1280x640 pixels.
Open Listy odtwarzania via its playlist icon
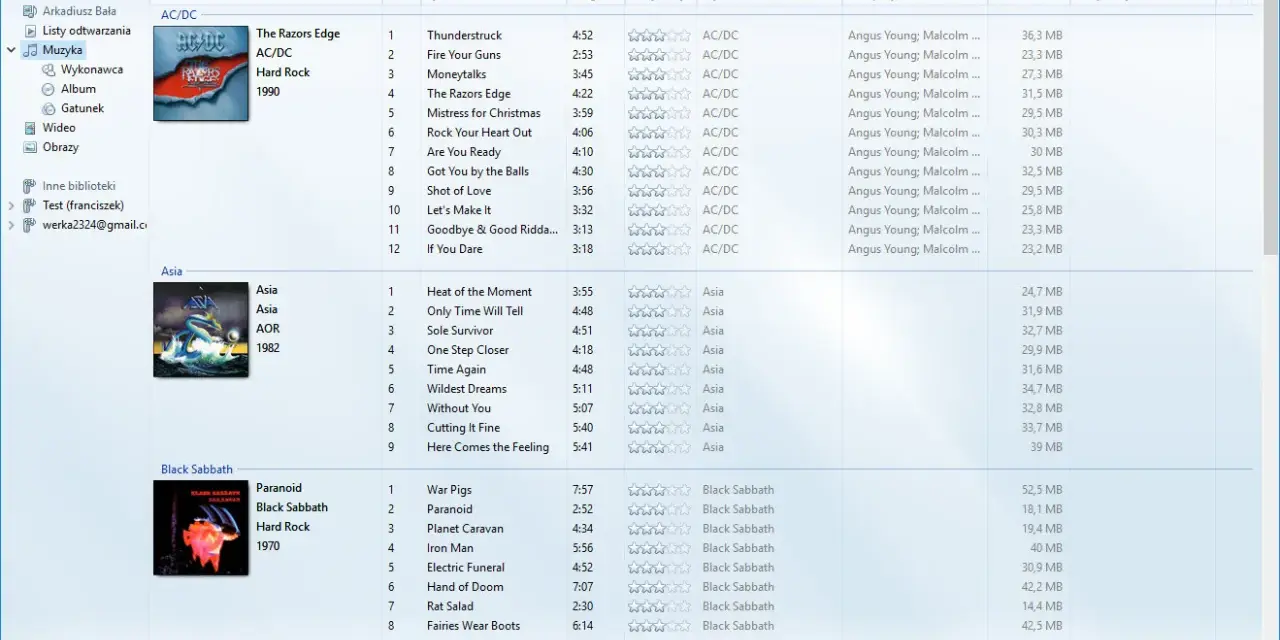(31, 30)
